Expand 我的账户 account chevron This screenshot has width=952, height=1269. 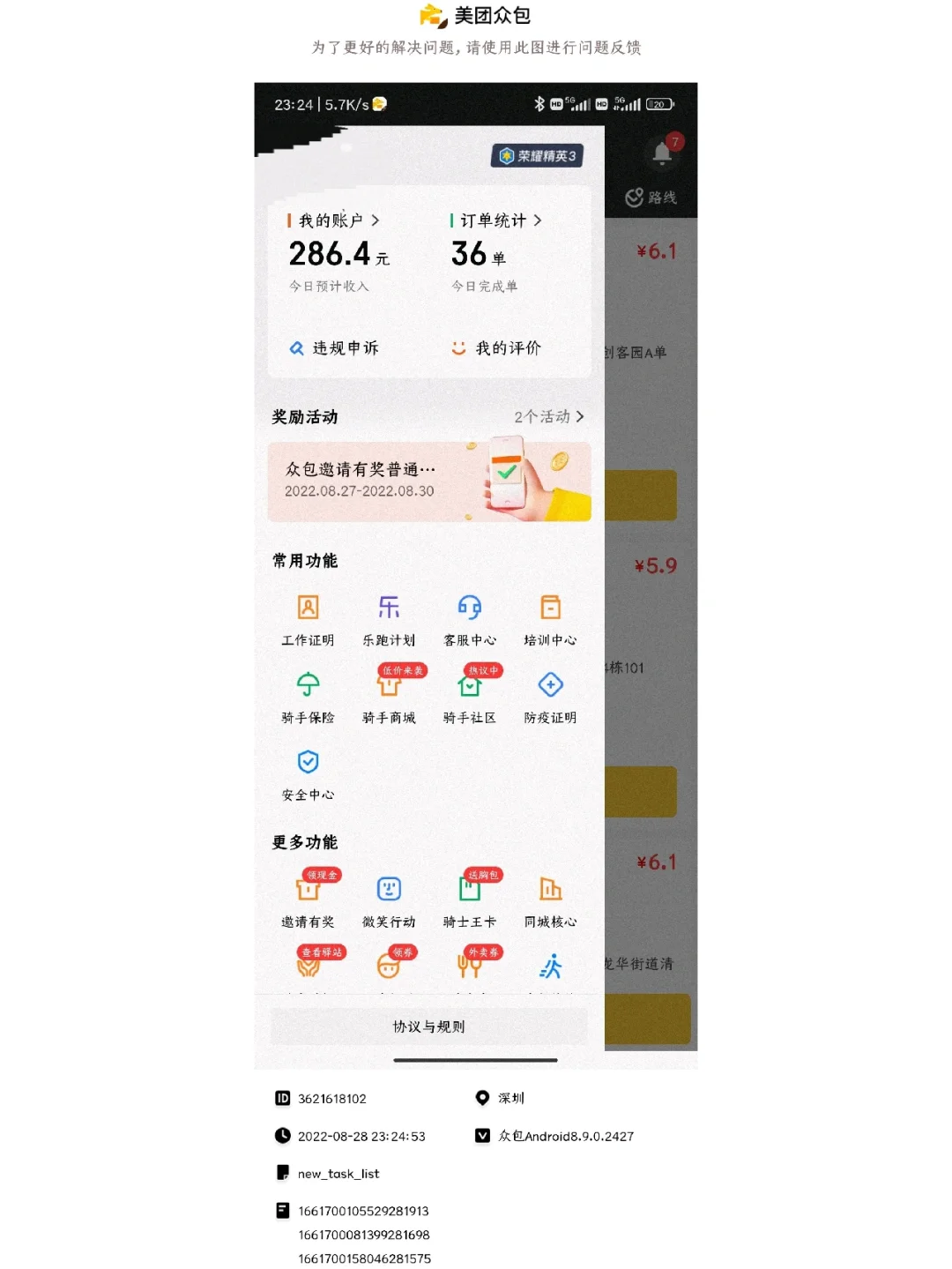(375, 220)
